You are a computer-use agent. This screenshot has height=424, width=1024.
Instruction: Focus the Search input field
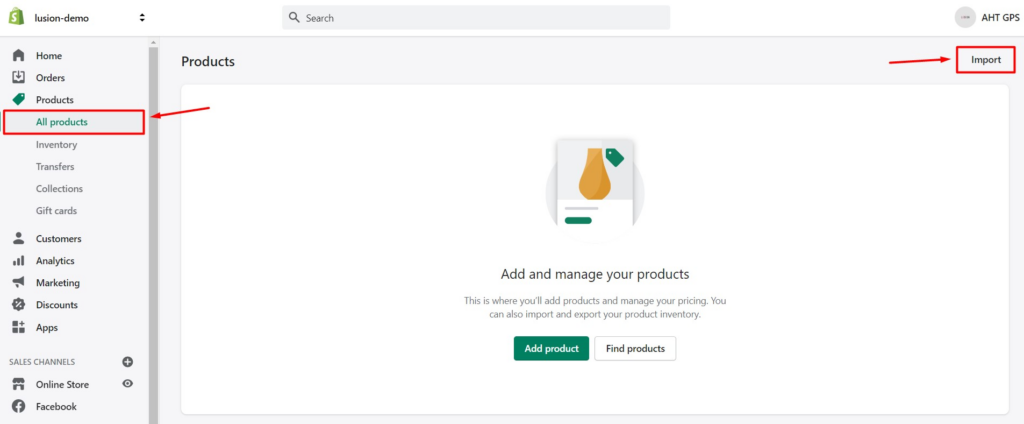coord(476,18)
